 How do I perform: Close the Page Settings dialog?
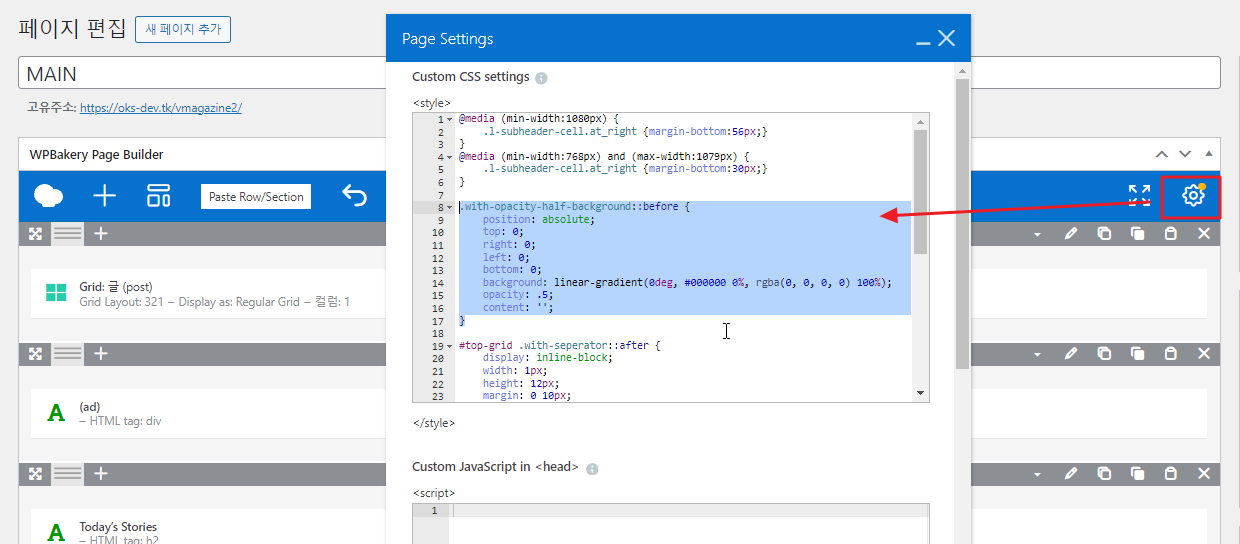coord(946,38)
